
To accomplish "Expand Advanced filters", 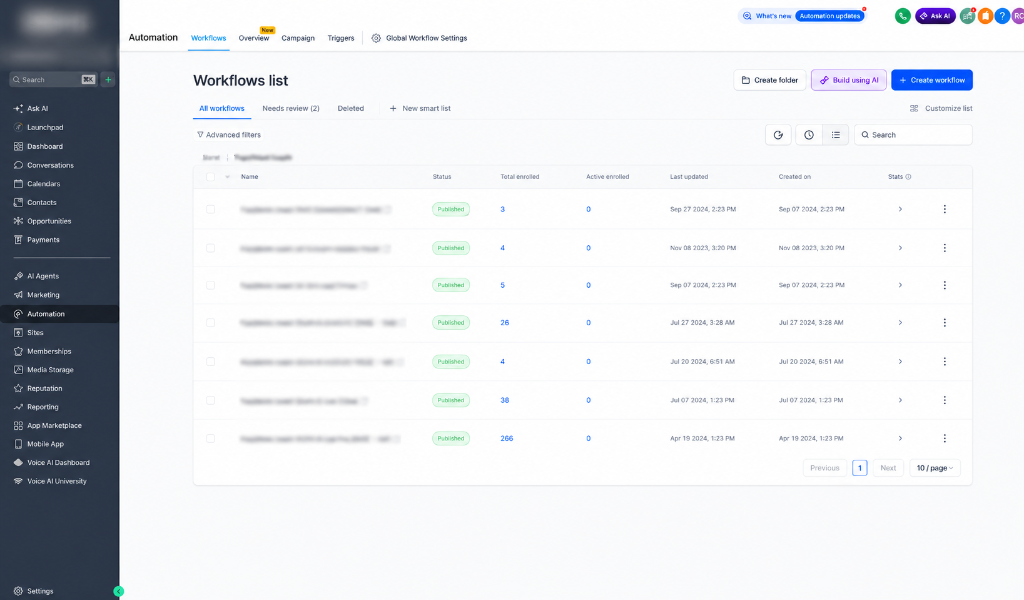I will pos(229,135).
